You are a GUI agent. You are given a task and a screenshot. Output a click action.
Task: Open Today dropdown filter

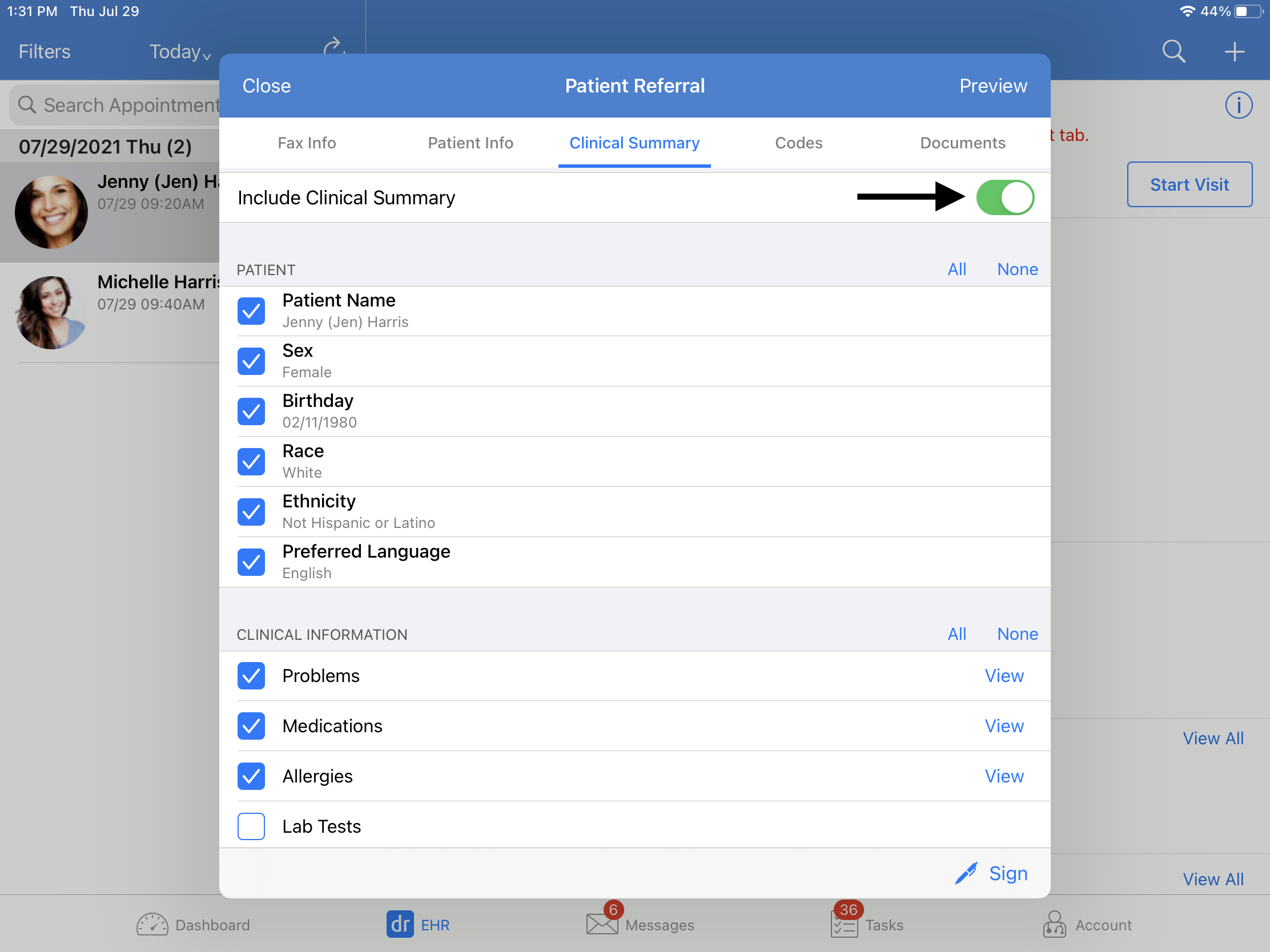point(178,51)
